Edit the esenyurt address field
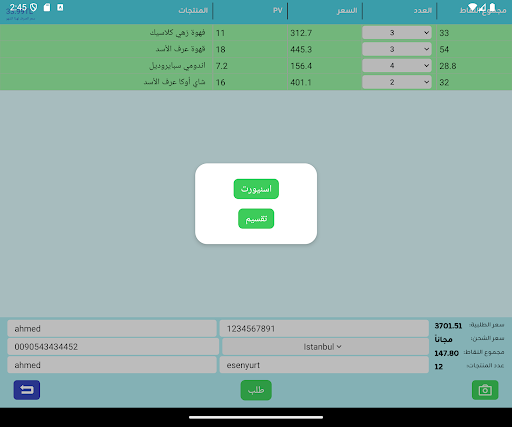This screenshot has width=512, height=427. coord(324,365)
